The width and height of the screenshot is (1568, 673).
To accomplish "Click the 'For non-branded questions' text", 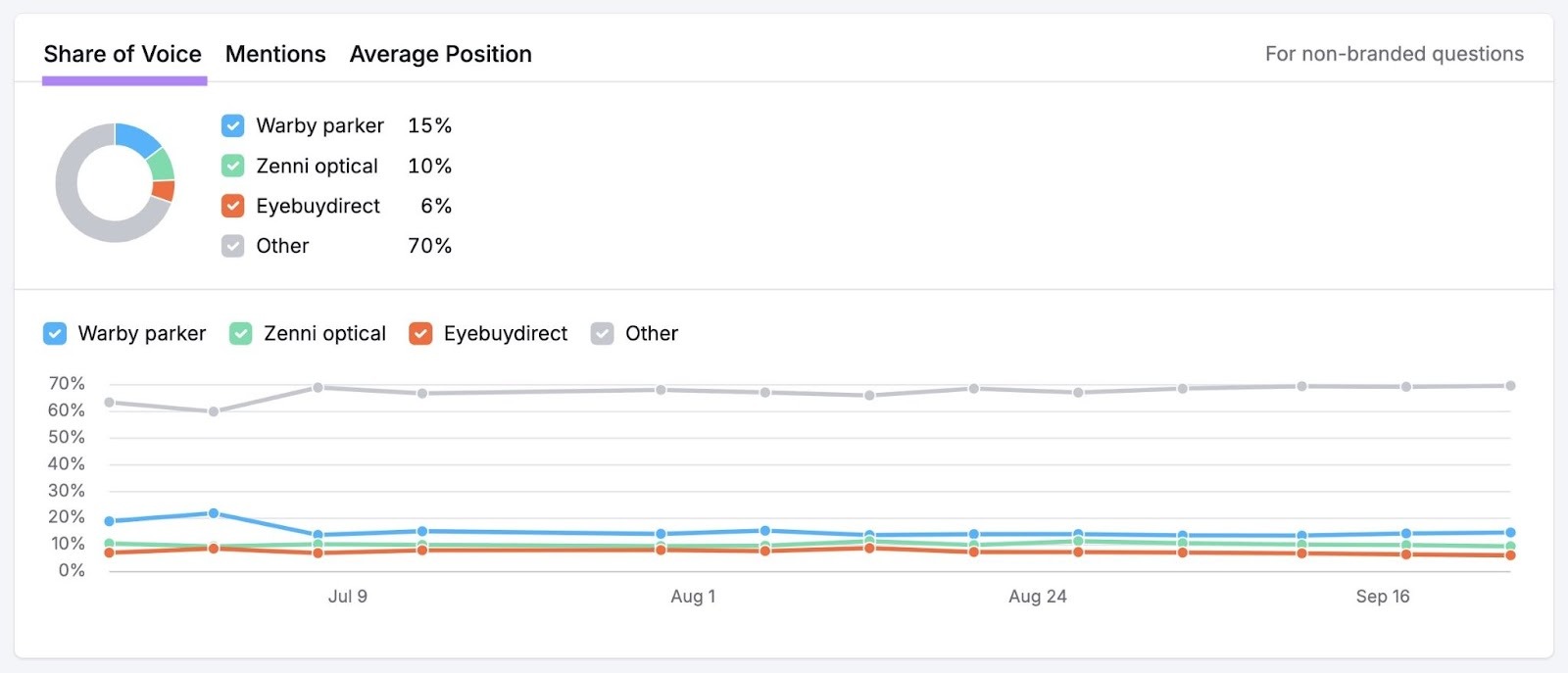I will tap(1394, 54).
